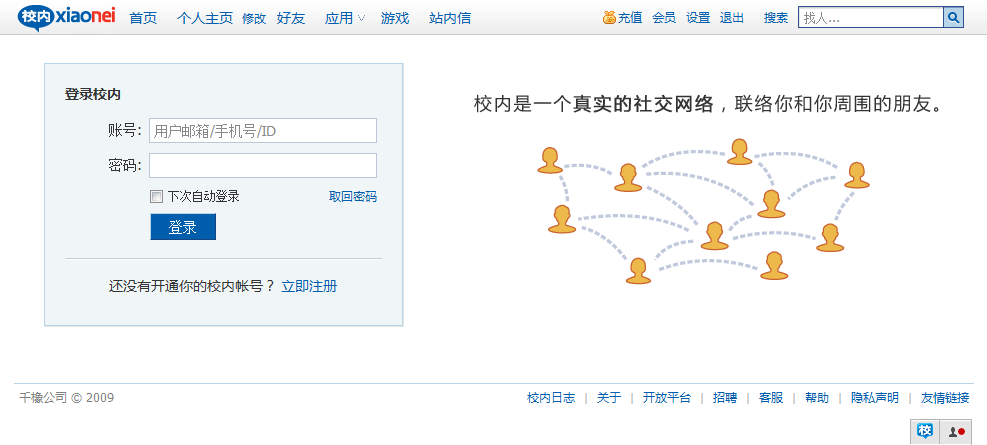Click the 密码 password input field

coord(263,166)
